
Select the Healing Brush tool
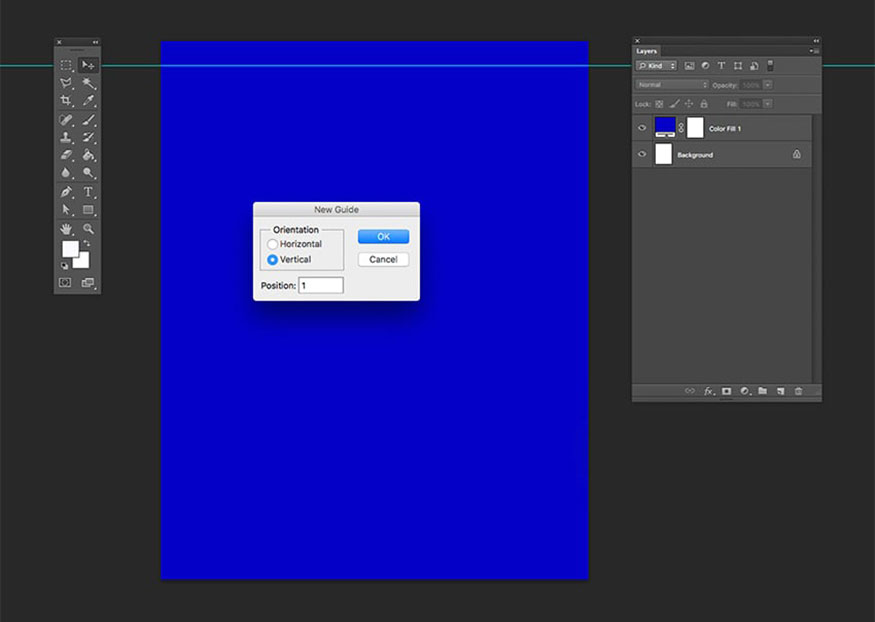[x=66, y=120]
